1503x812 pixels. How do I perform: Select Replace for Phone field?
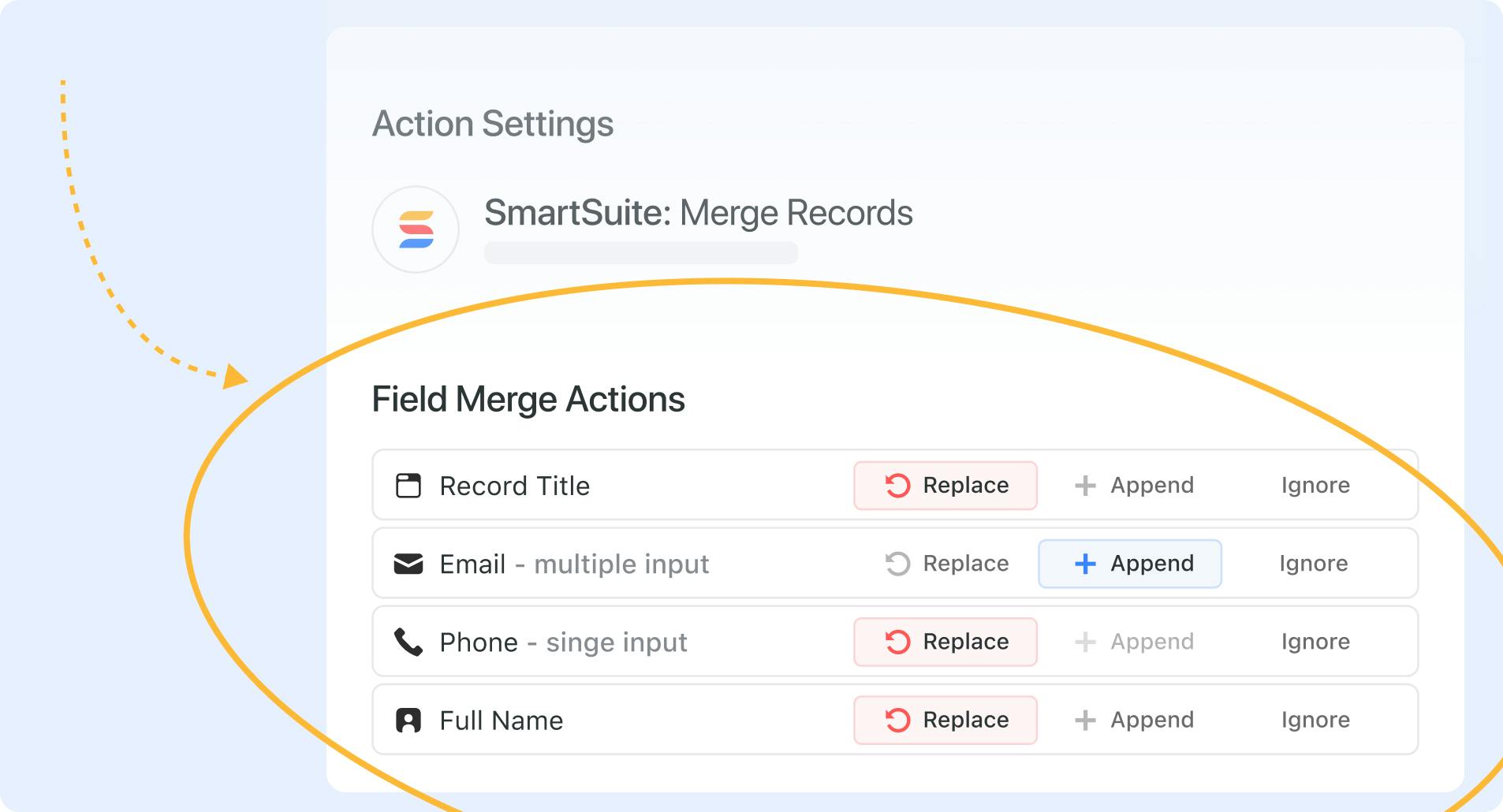945,642
